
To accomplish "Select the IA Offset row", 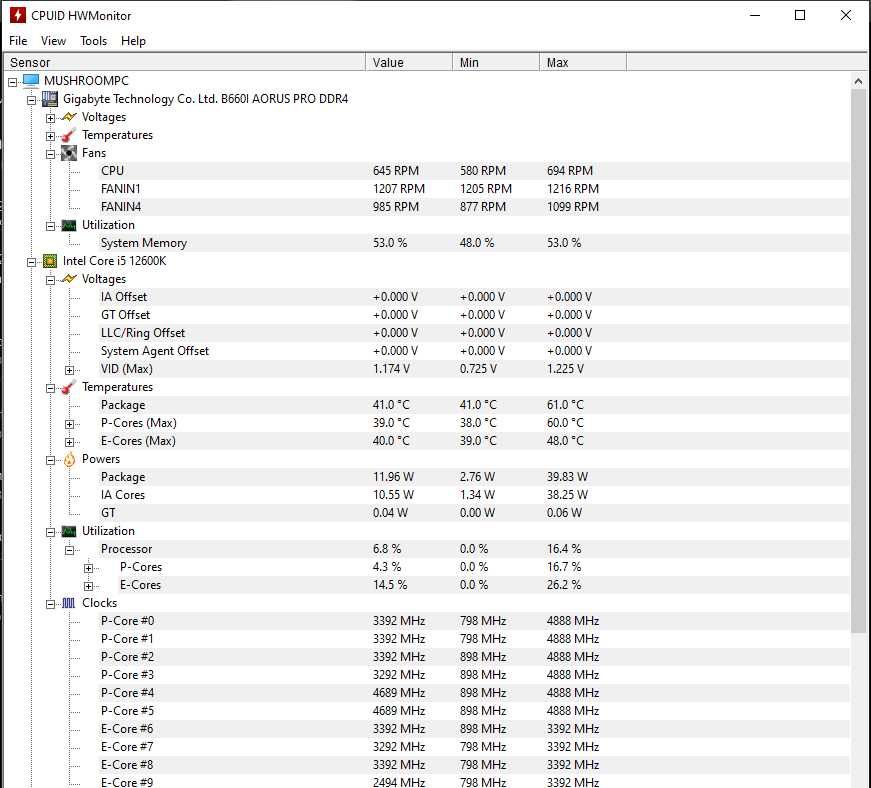I will click(473, 297).
